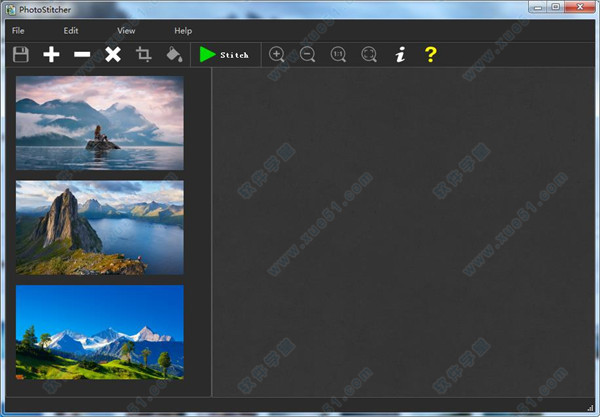Clear all images with the X icon
The height and width of the screenshot is (417, 600).
113,55
